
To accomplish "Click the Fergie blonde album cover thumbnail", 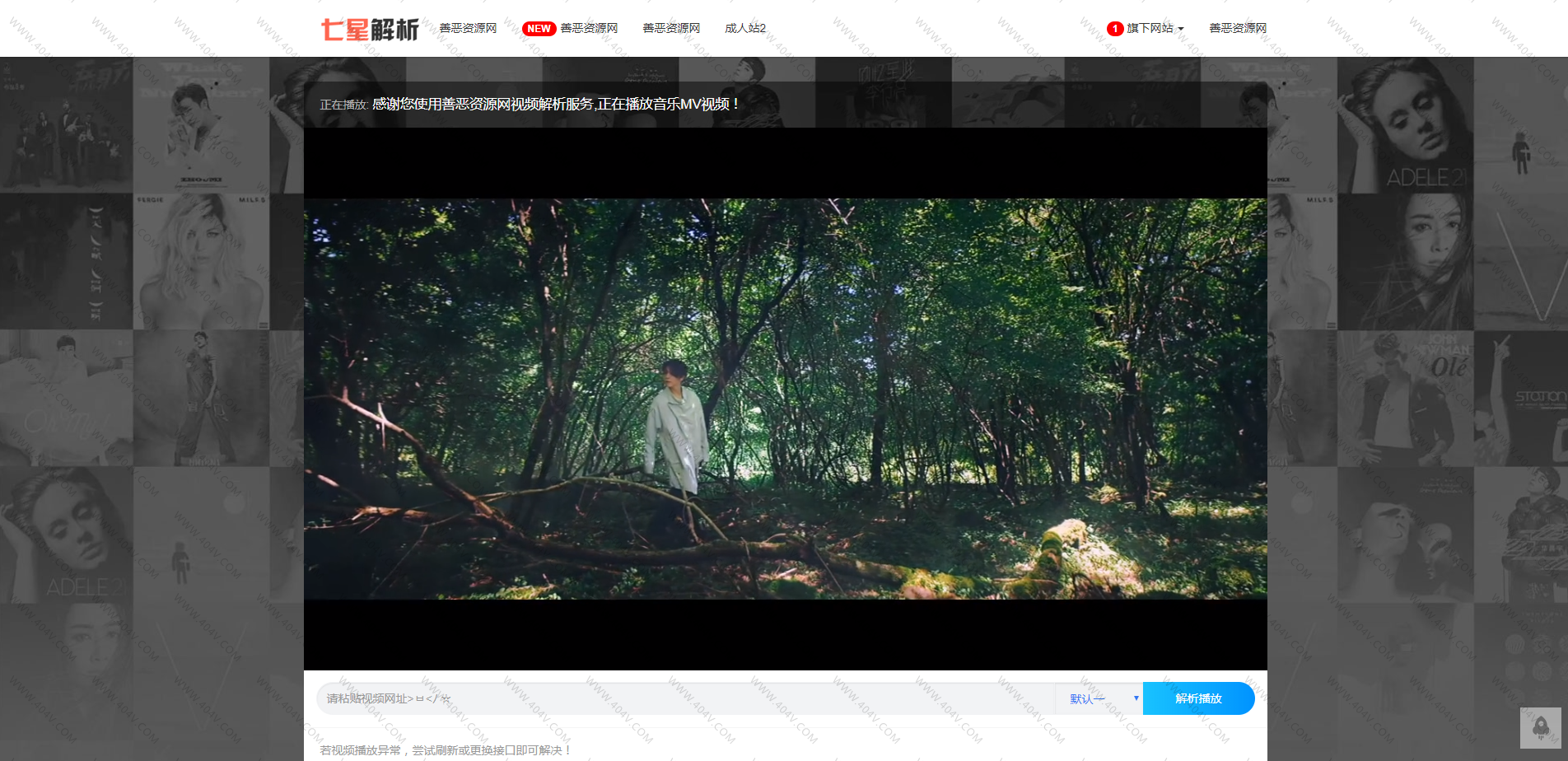I will pyautogui.click(x=201, y=262).
